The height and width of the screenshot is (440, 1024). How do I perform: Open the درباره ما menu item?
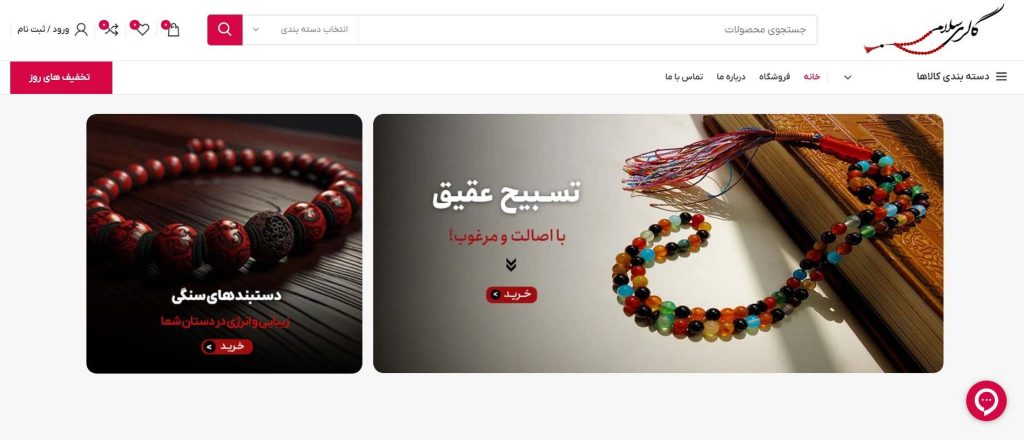(x=731, y=77)
